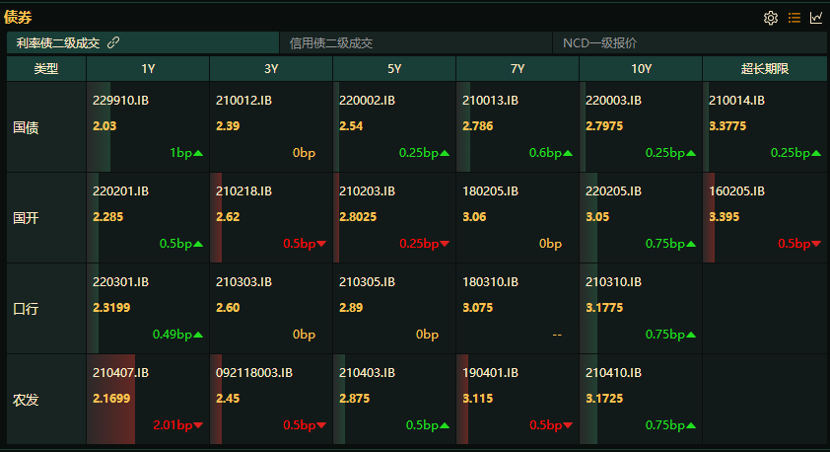Select the 利率债二级成交 tab
Screen dimensions: 830x452
143,43
